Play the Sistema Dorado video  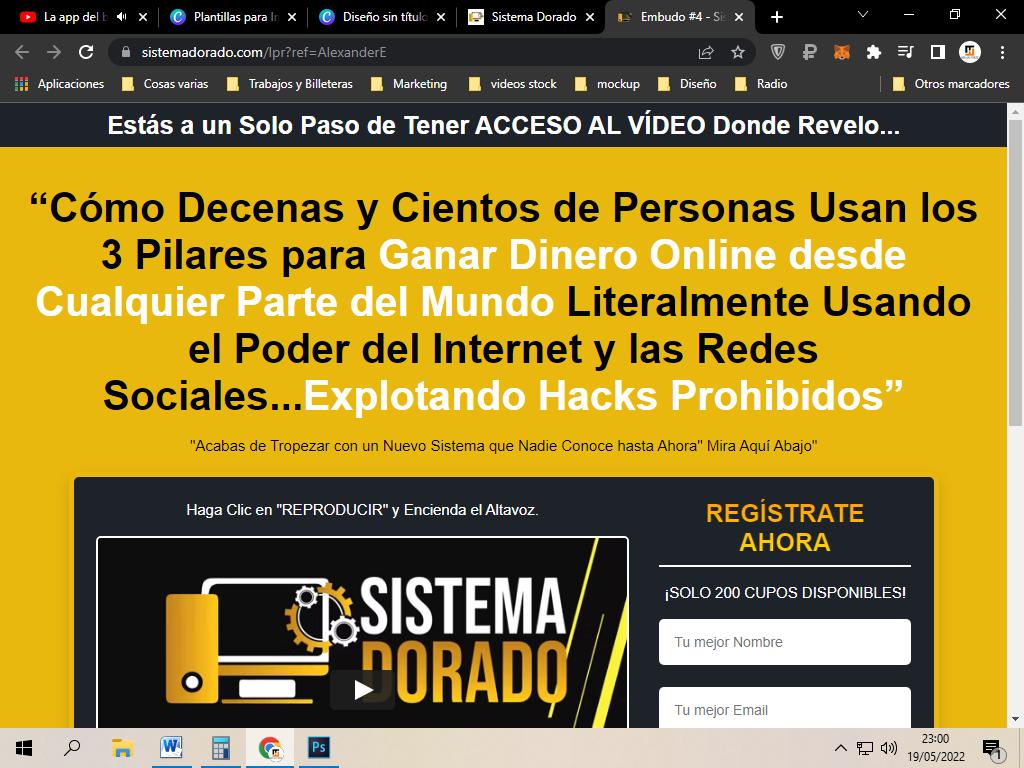[363, 689]
